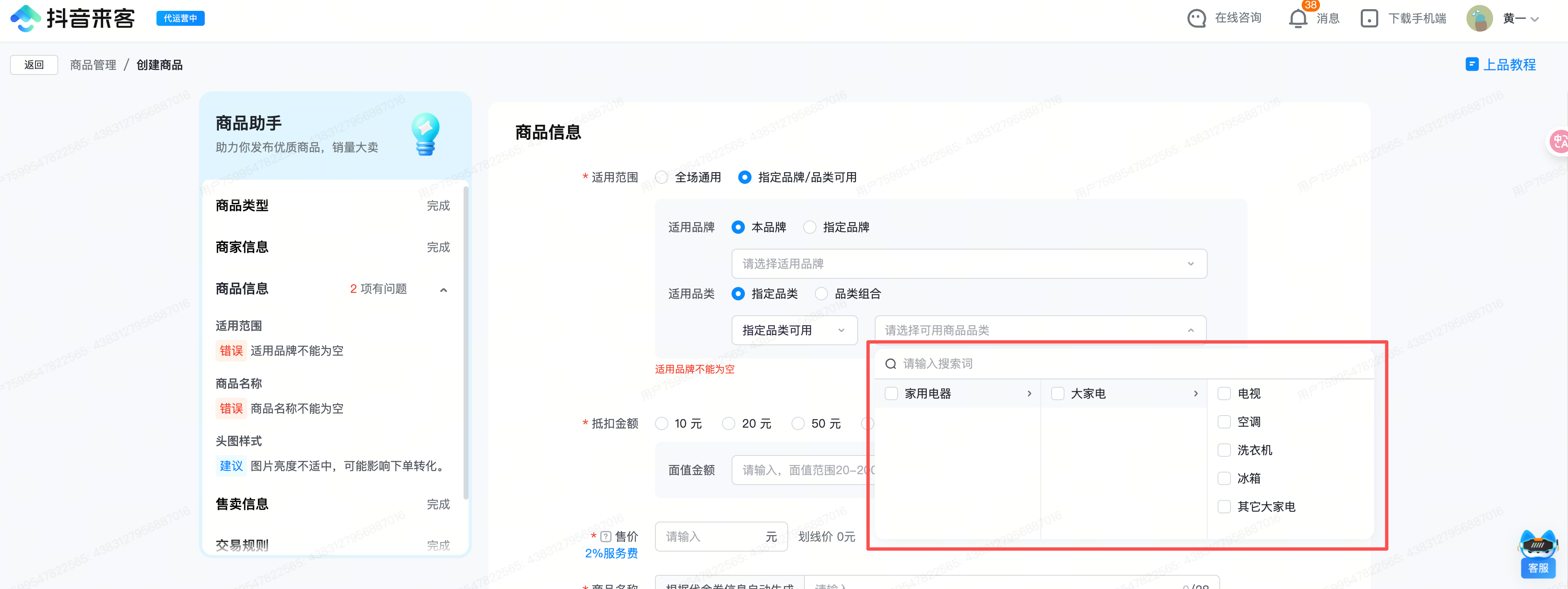Image resolution: width=1568 pixels, height=589 pixels.
Task: Open the notification bell with 38 badge
Action: pyautogui.click(x=1298, y=18)
